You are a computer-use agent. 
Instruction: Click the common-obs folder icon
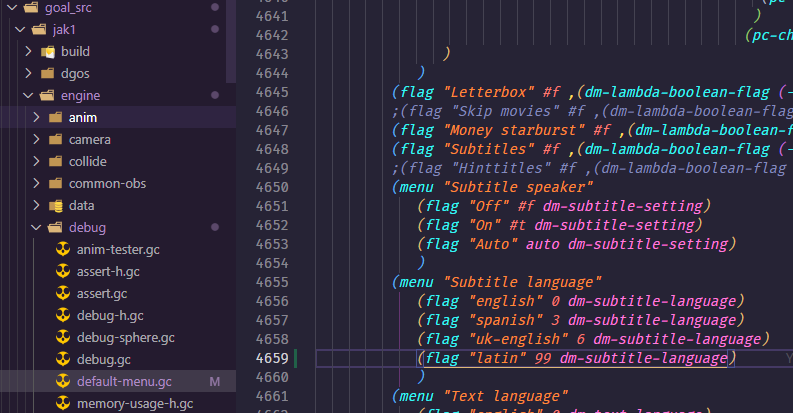point(55,184)
